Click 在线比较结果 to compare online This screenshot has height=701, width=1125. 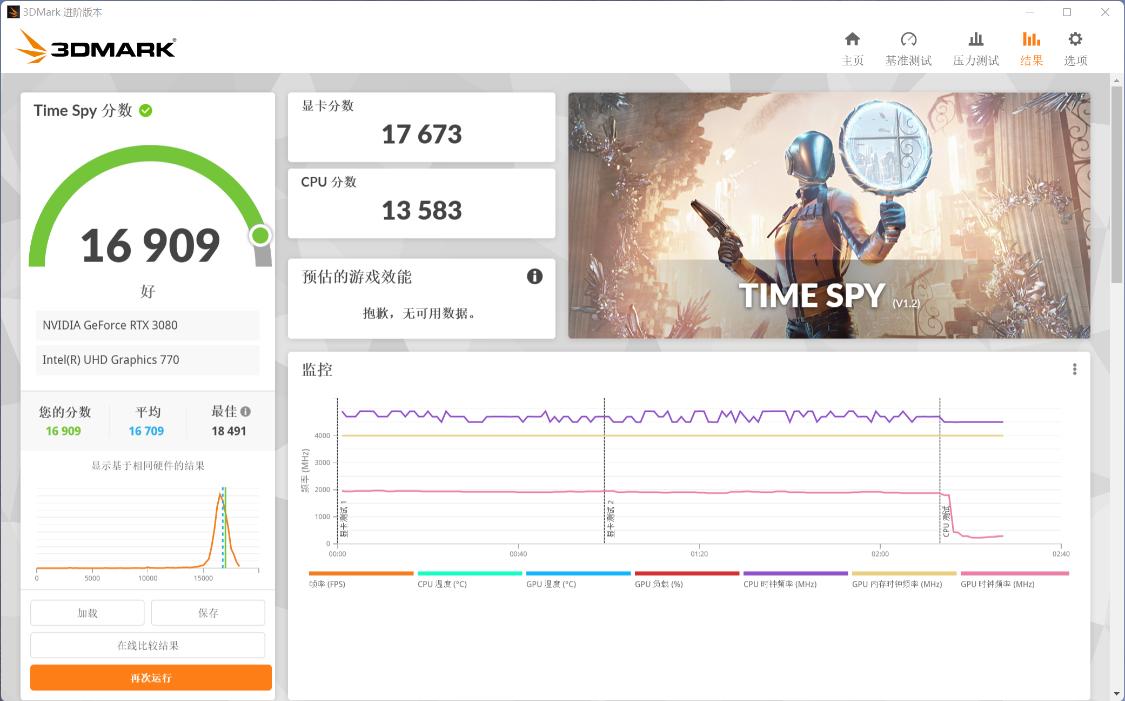coord(148,645)
